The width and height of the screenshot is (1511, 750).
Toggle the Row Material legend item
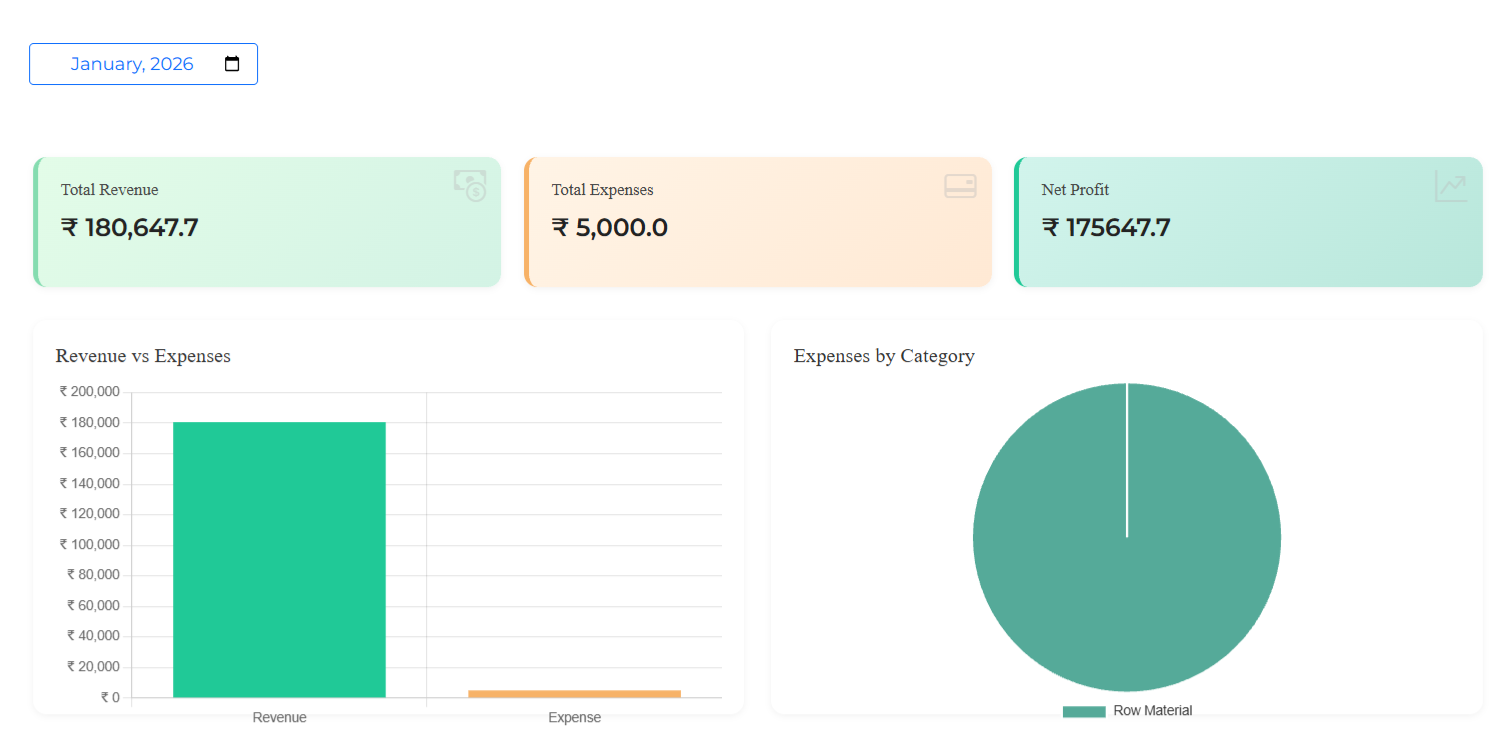coord(1127,711)
